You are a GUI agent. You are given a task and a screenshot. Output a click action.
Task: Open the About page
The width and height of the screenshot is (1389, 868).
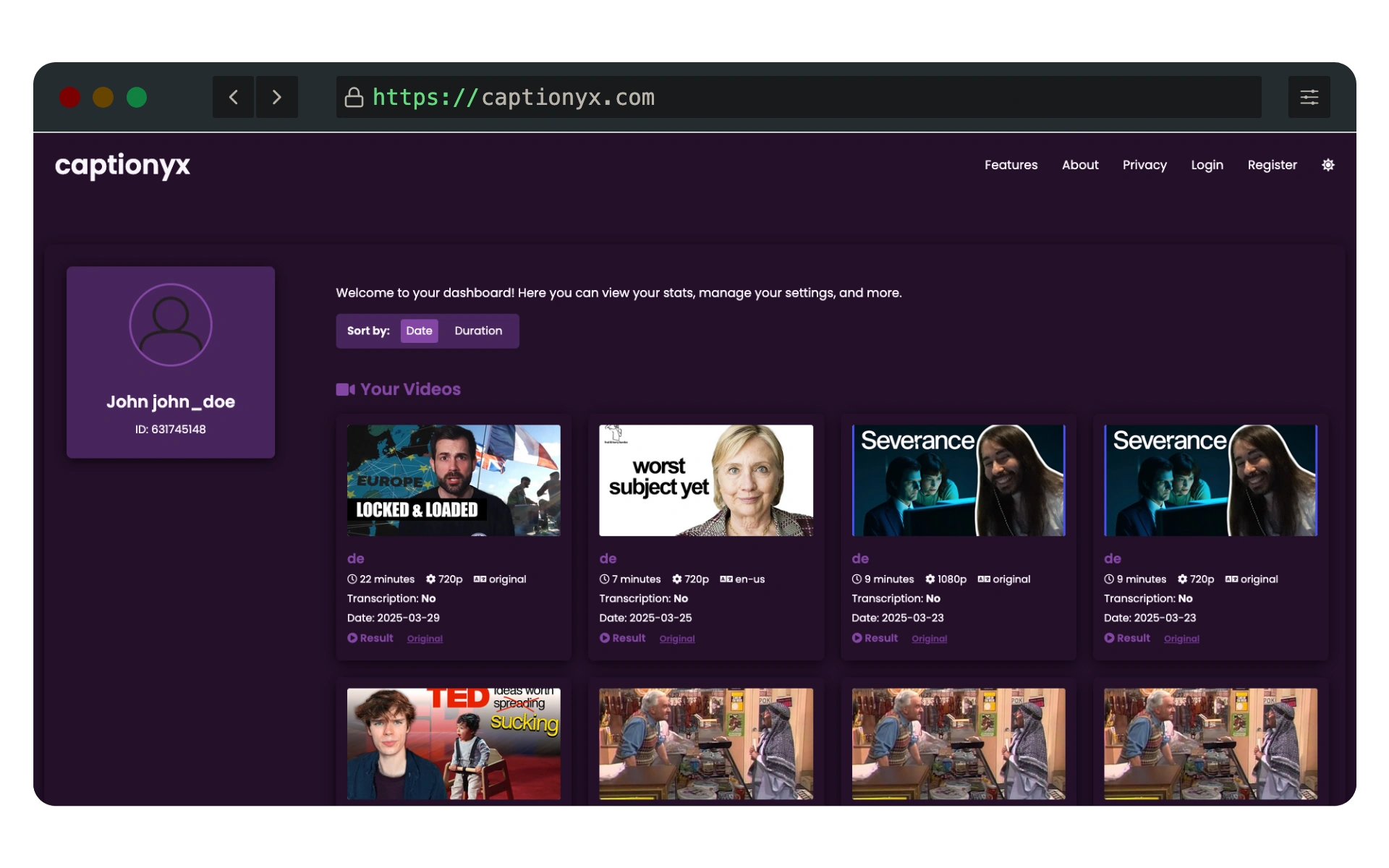coord(1080,165)
